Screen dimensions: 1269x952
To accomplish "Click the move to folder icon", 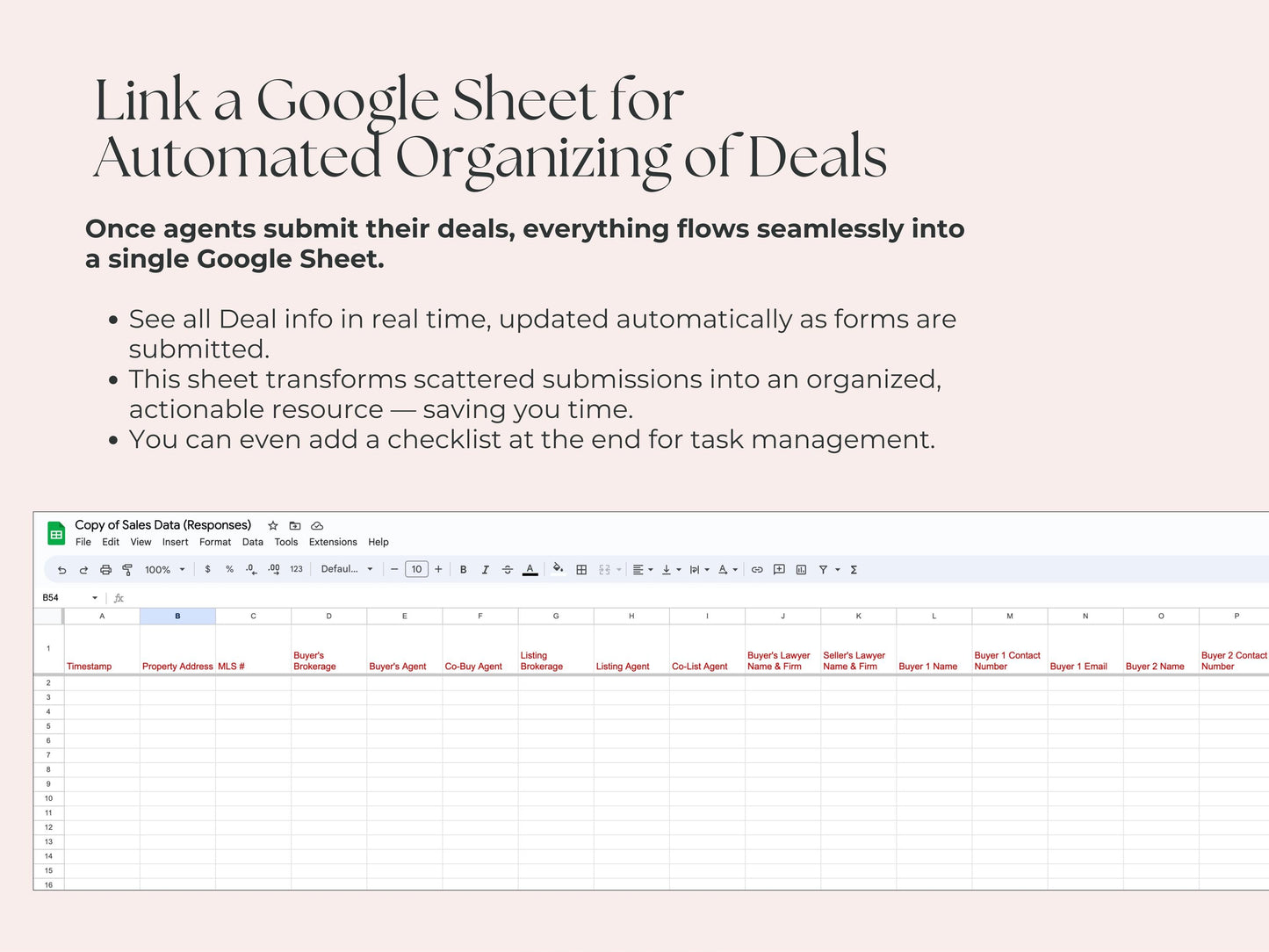I will (x=295, y=525).
